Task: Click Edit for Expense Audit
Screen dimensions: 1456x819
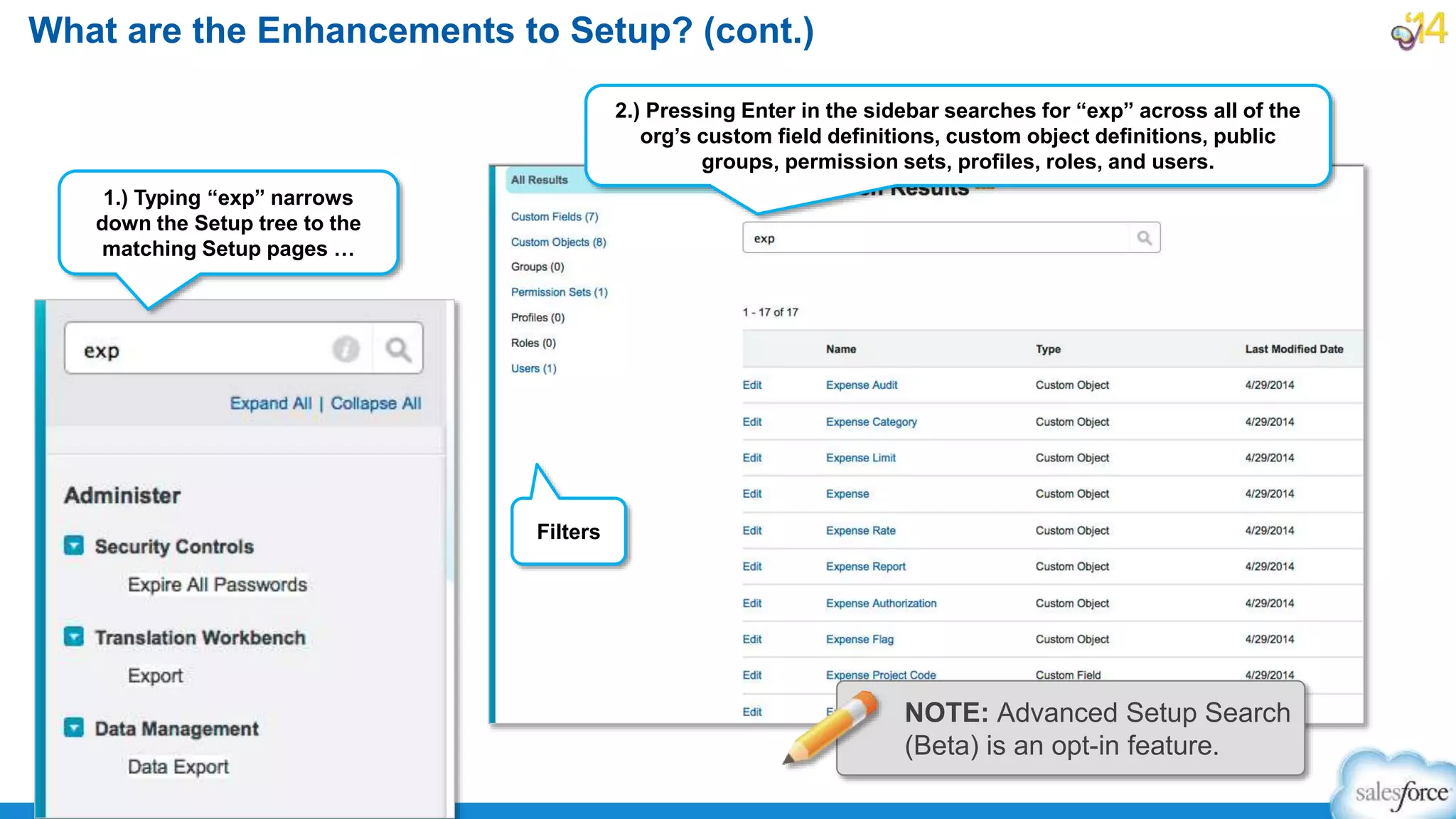Action: point(752,385)
